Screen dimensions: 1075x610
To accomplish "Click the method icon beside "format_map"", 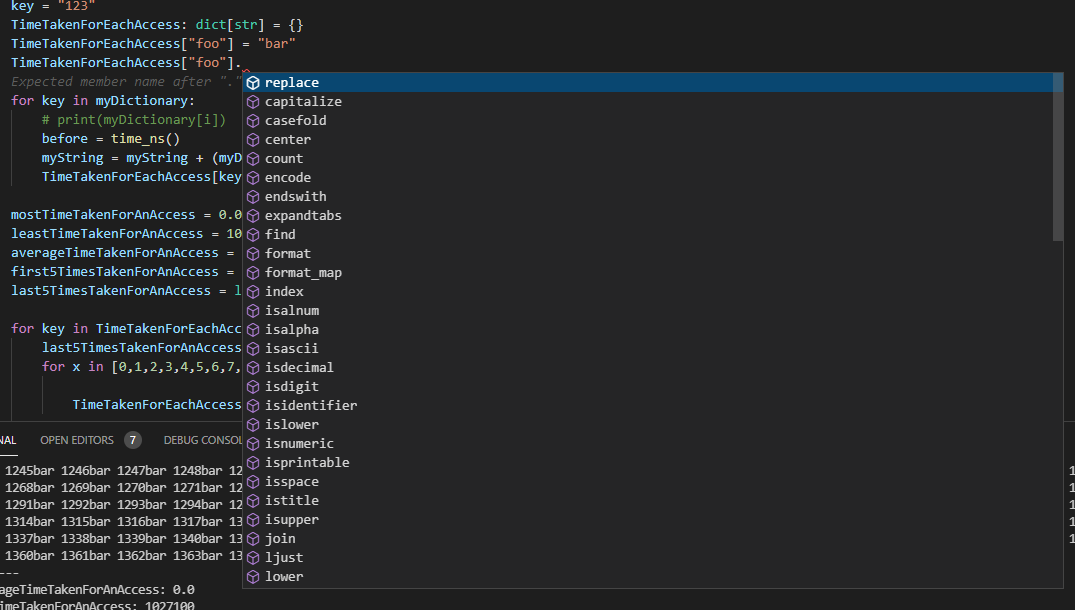I will coord(252,272).
